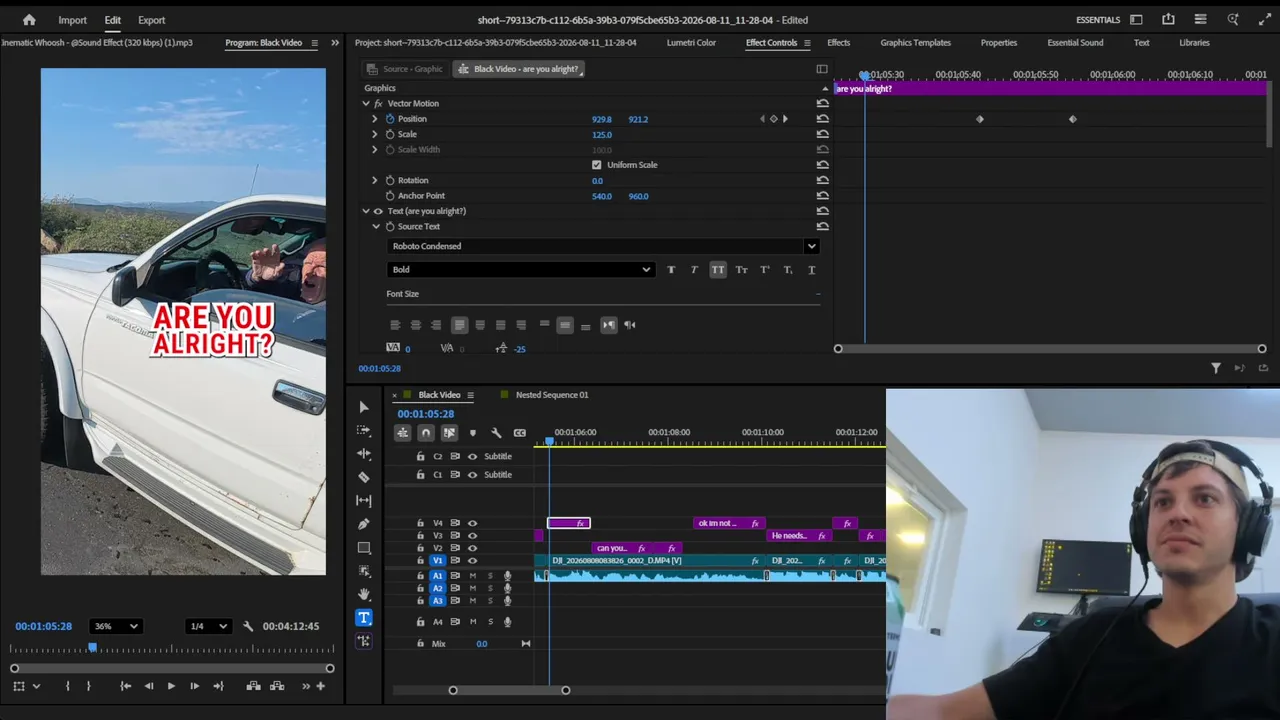
Task: Select the Razor tool
Action: (364, 477)
